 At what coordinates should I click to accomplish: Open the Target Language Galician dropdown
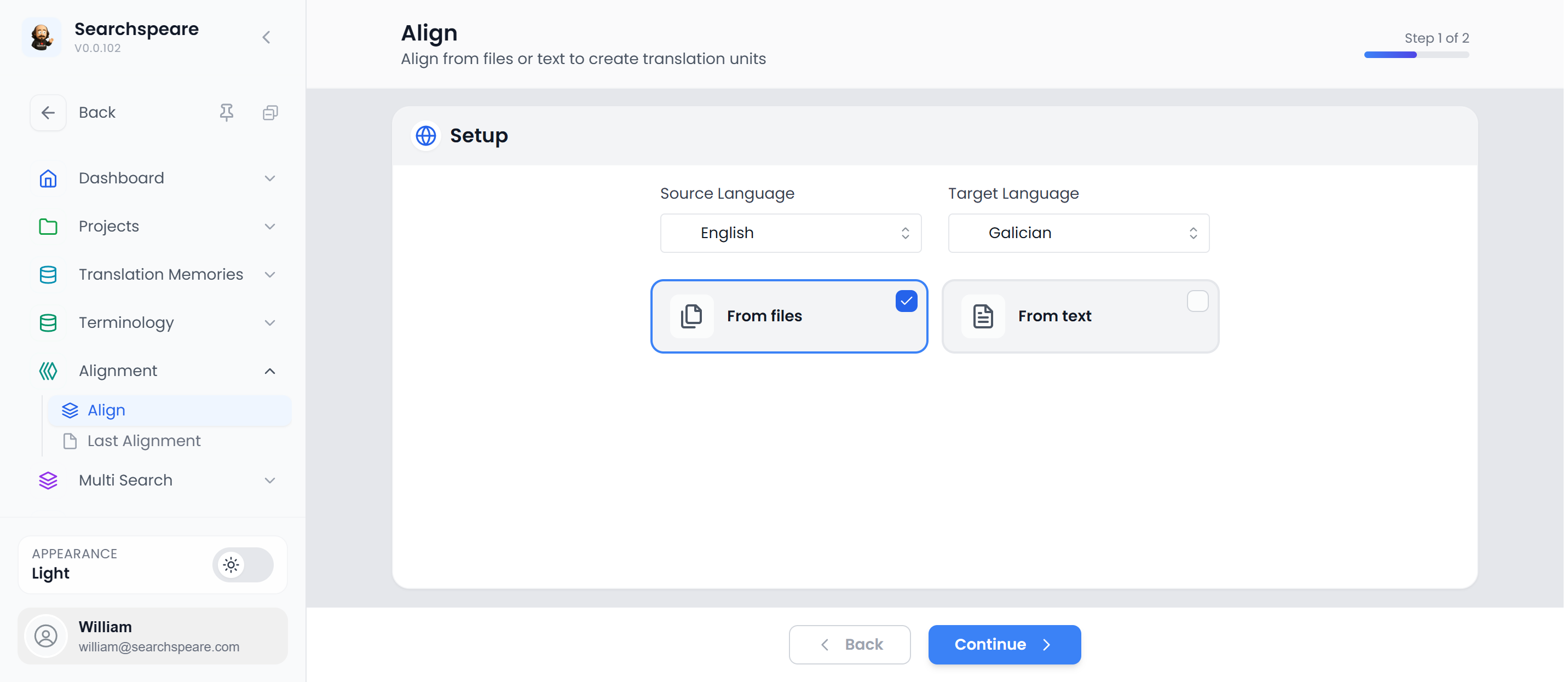tap(1078, 233)
